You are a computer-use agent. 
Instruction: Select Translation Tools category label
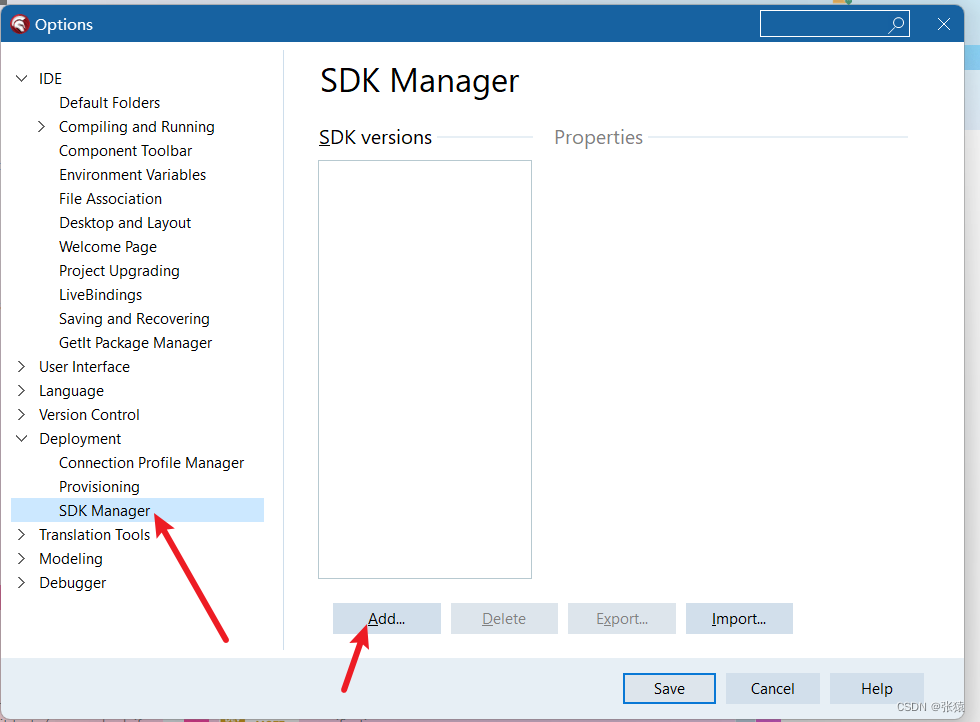click(94, 534)
